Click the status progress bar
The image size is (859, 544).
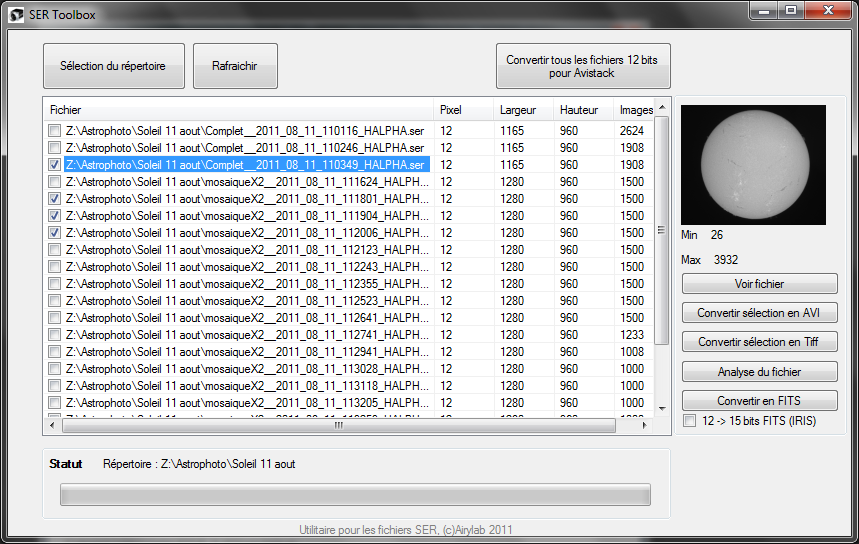pyautogui.click(x=355, y=495)
